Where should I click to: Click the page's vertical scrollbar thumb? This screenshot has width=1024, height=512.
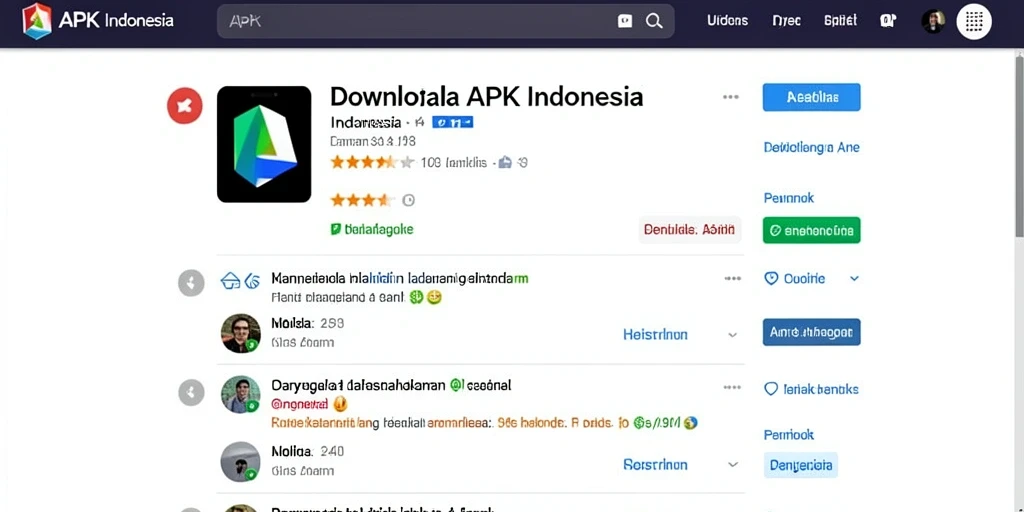pyautogui.click(x=1019, y=146)
